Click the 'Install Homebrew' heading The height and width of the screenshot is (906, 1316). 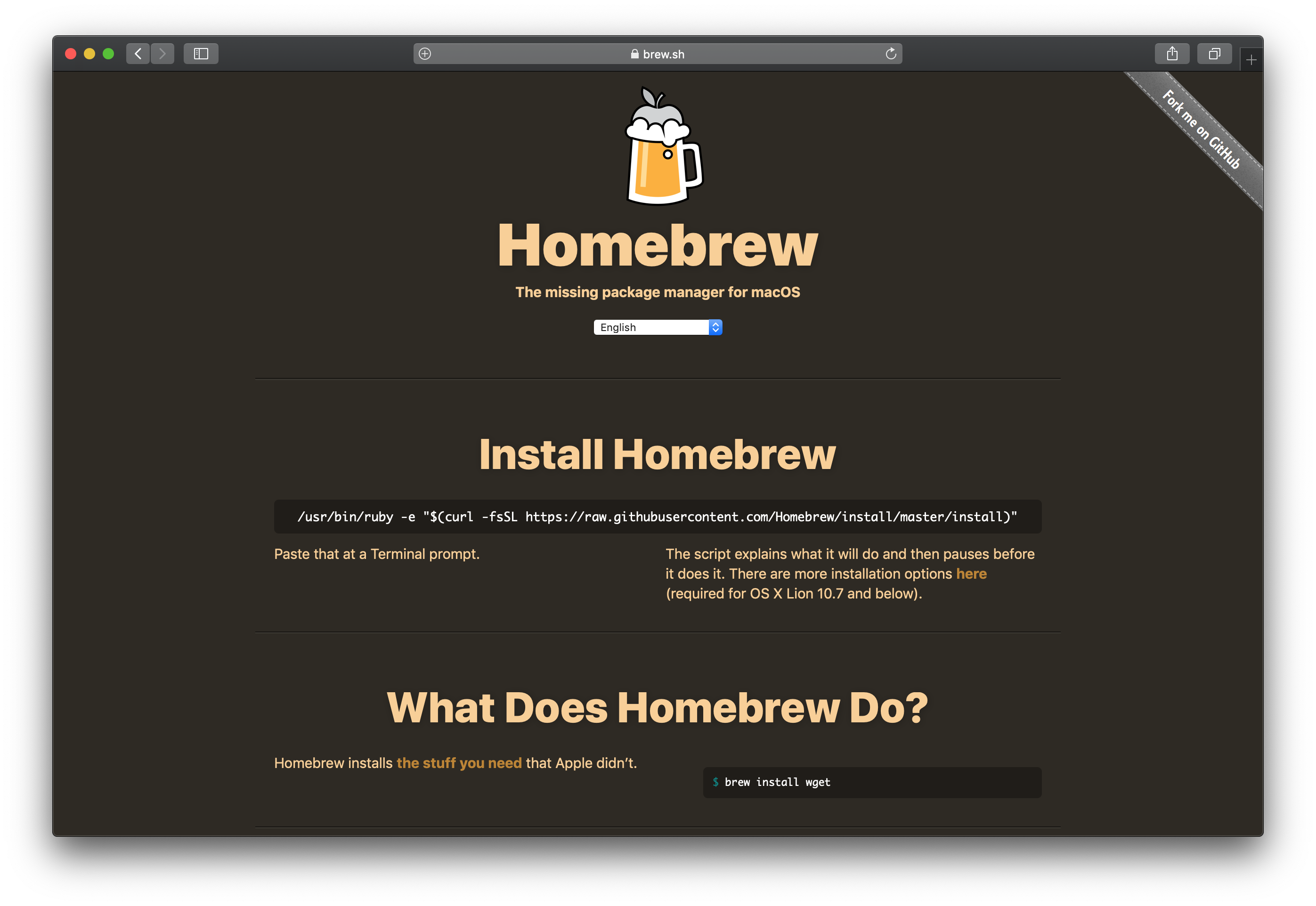point(658,455)
